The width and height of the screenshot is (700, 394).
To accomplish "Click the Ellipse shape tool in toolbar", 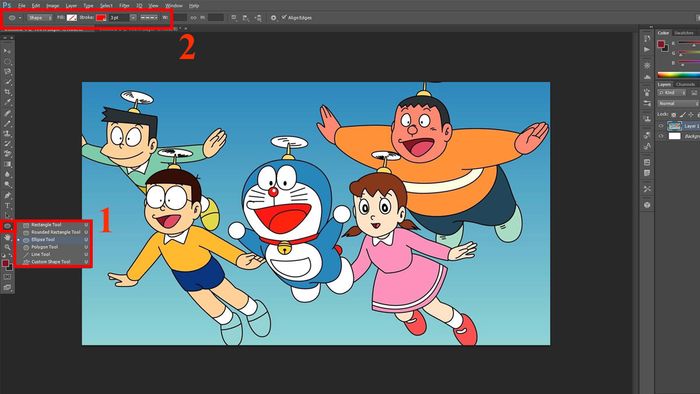I will (7, 226).
